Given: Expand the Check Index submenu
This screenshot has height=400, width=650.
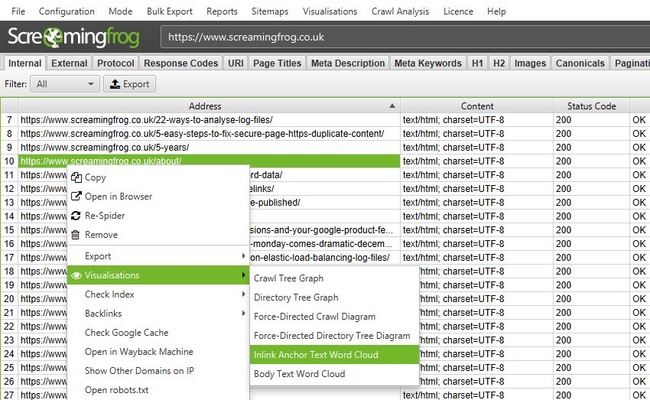Looking at the screenshot, I should (x=157, y=294).
